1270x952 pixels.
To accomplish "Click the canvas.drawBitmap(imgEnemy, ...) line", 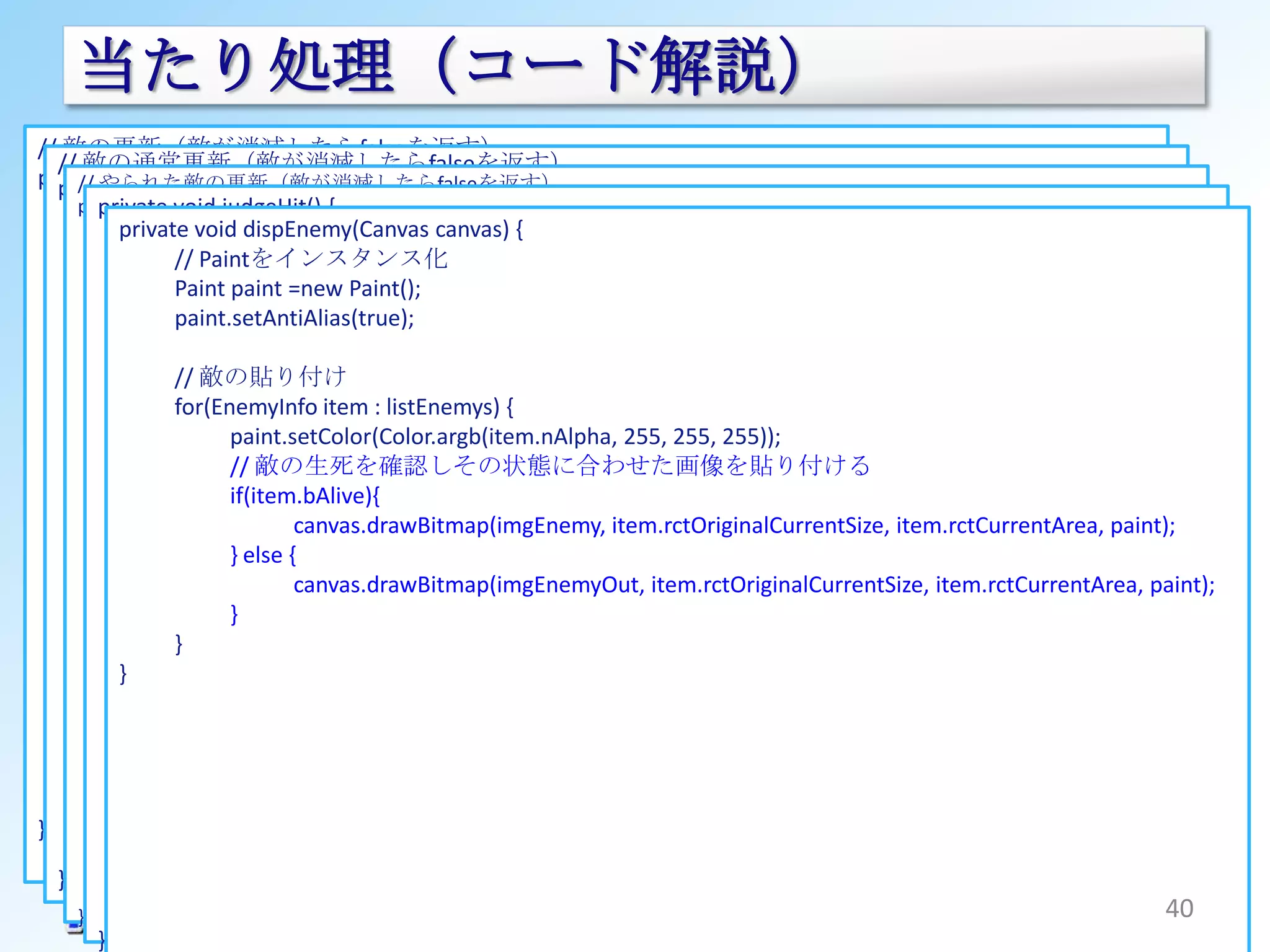I will click(734, 526).
